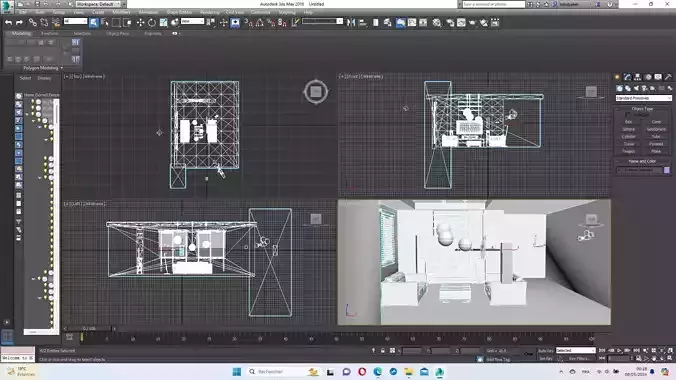Toggle the Window/Crossing selection mode
The height and width of the screenshot is (380, 676).
click(128, 22)
